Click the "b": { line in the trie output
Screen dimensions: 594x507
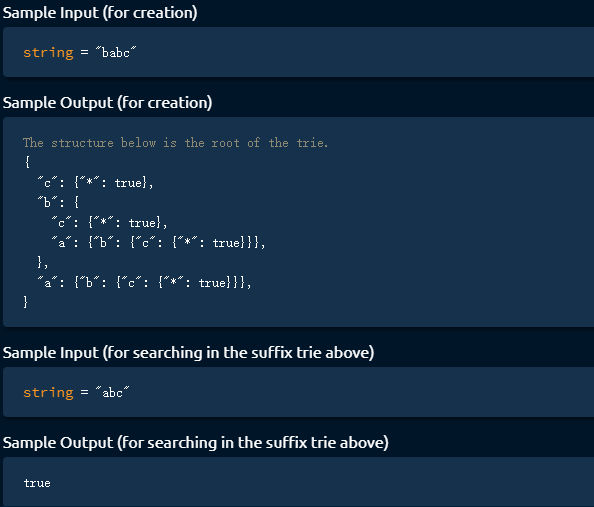58,202
